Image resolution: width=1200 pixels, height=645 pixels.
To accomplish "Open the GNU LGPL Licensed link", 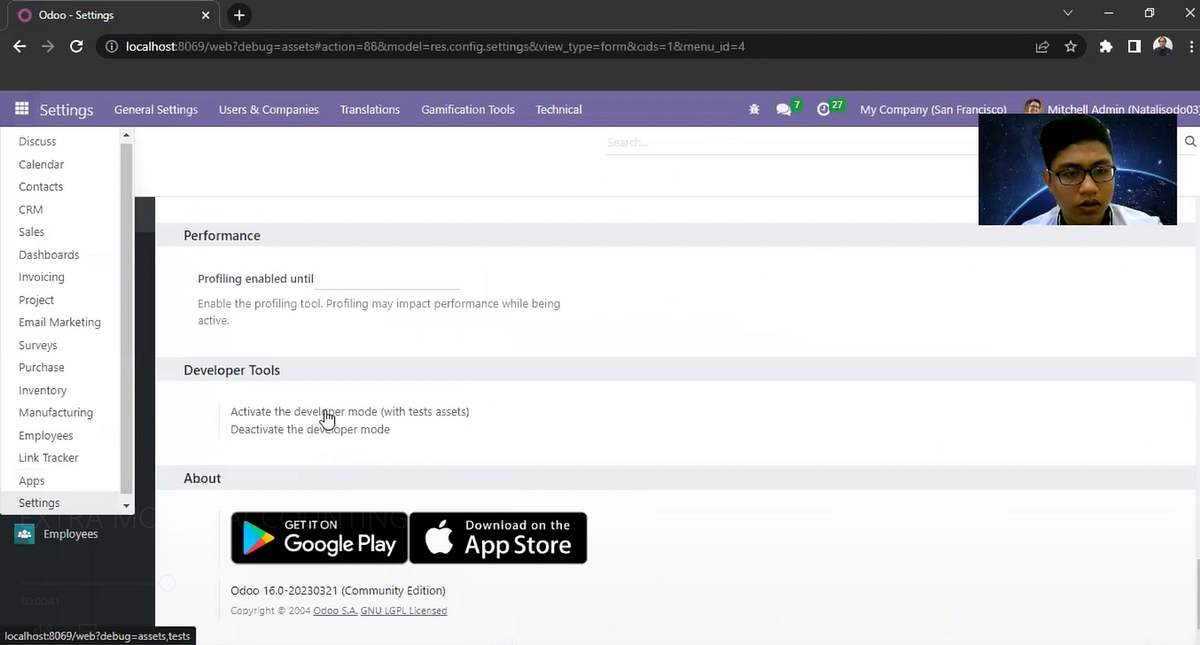I will pos(403,610).
